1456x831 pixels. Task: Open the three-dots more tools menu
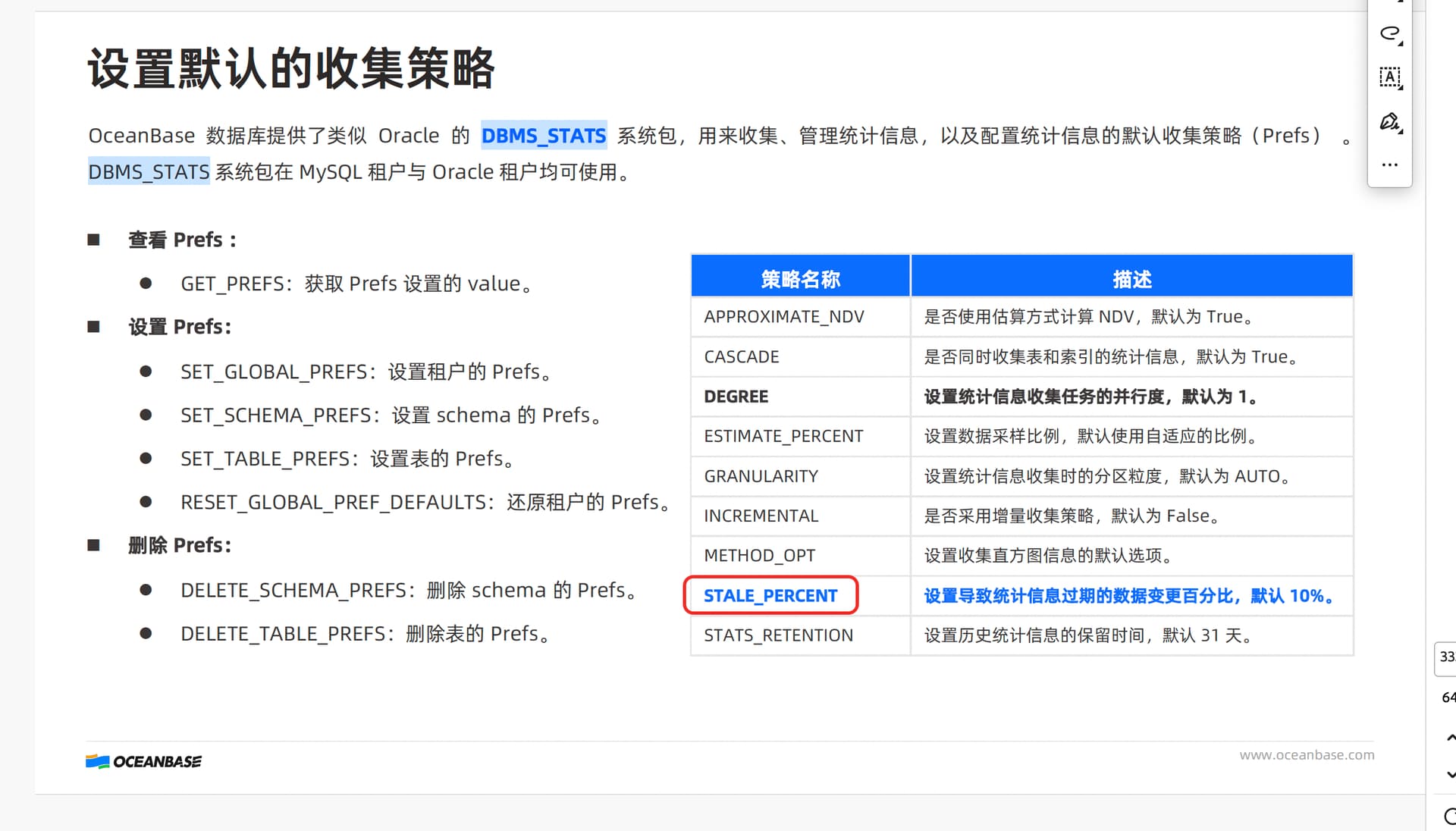[x=1389, y=165]
